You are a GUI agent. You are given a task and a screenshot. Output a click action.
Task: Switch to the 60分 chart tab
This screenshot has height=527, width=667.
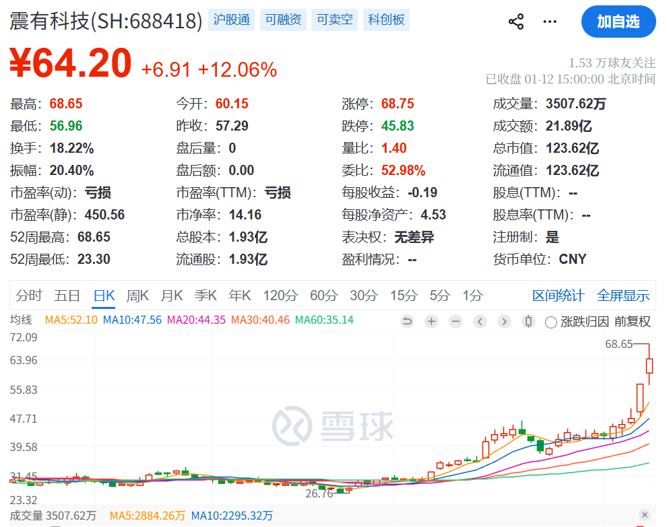pos(323,295)
